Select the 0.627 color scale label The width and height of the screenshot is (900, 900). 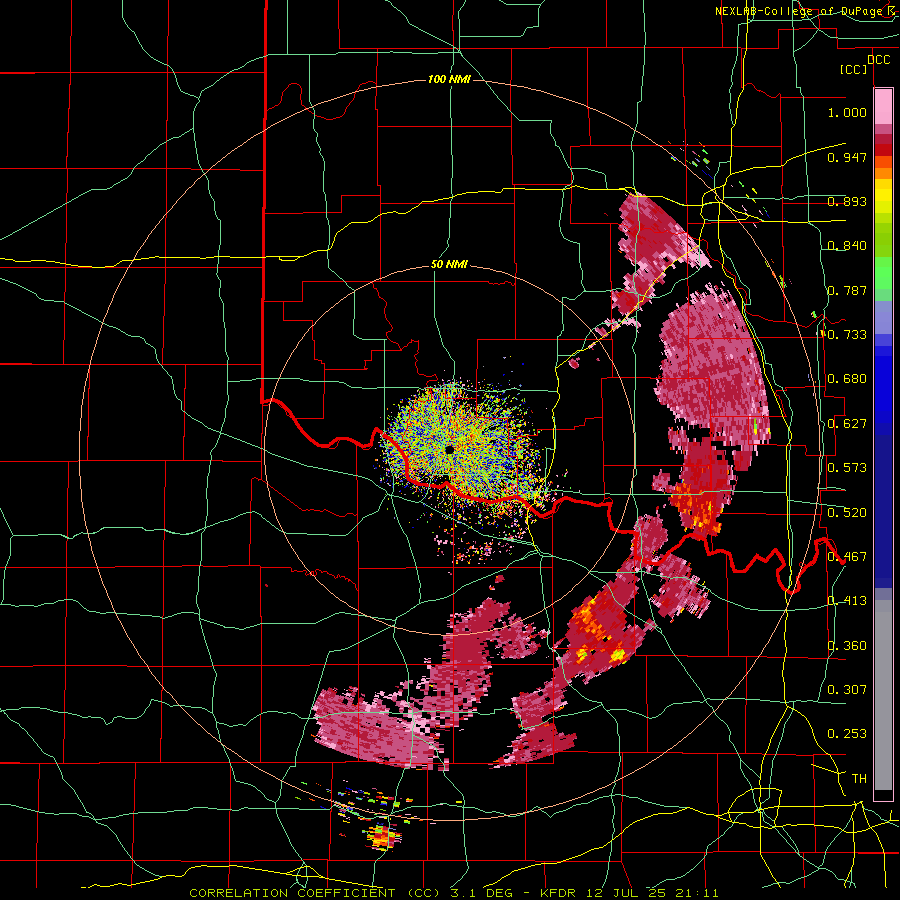coord(847,424)
